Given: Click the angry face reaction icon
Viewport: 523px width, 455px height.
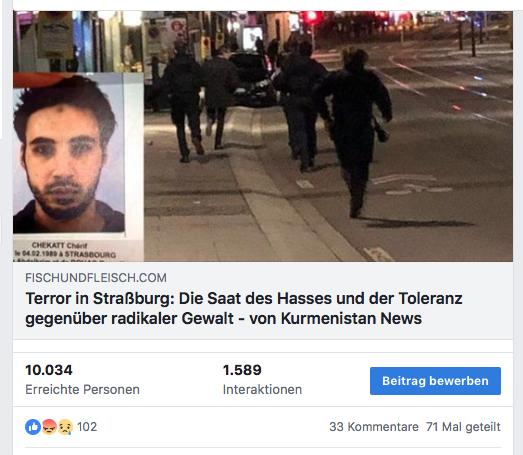Looking at the screenshot, I should (x=49, y=427).
